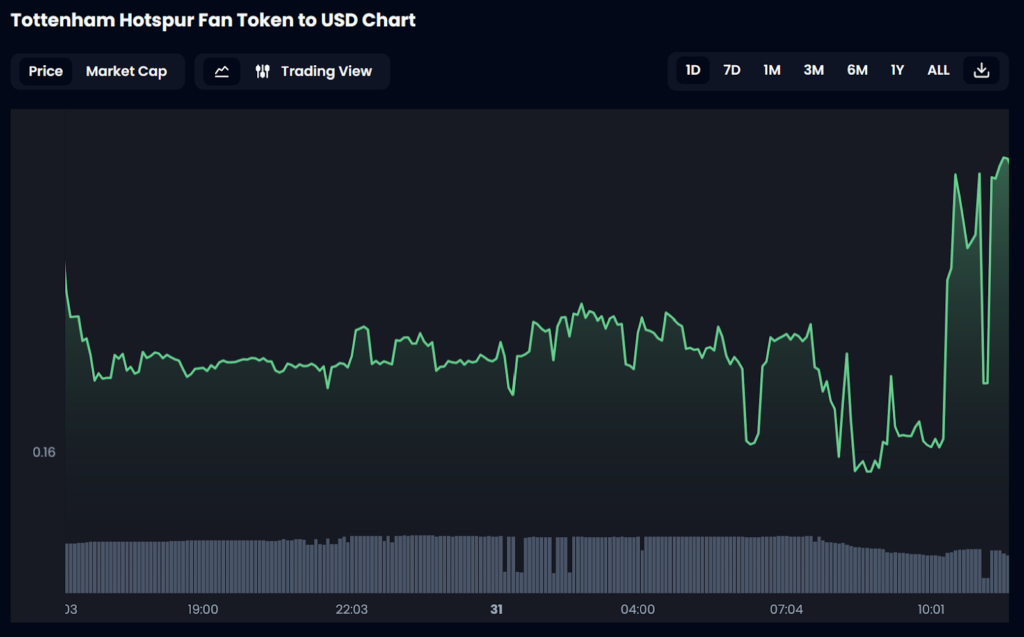Display ALL time price history
The image size is (1024, 637).
[938, 70]
